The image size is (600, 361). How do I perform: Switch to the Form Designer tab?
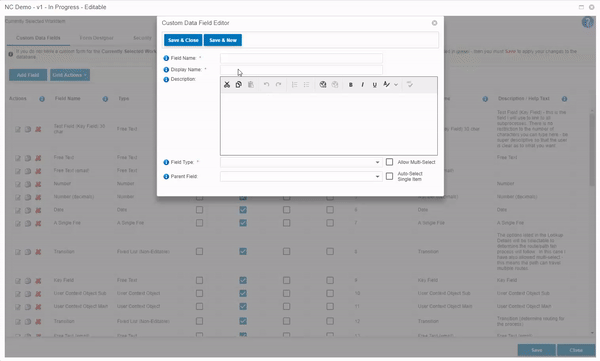(x=96, y=38)
